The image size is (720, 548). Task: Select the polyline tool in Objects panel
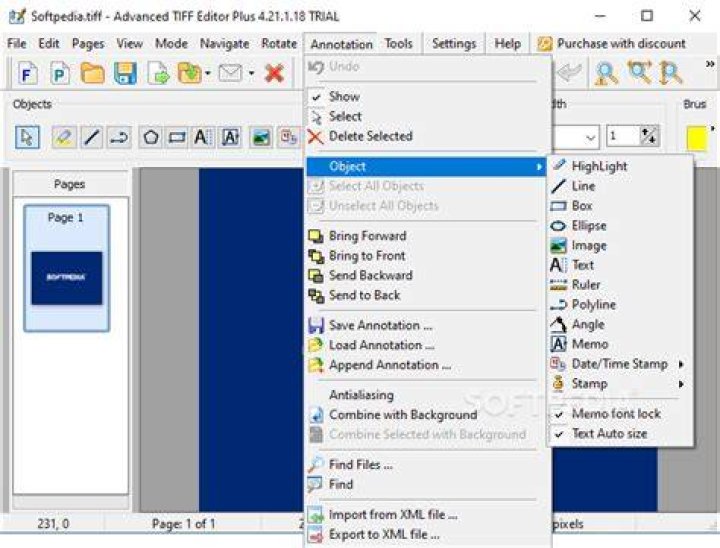pyautogui.click(x=119, y=137)
